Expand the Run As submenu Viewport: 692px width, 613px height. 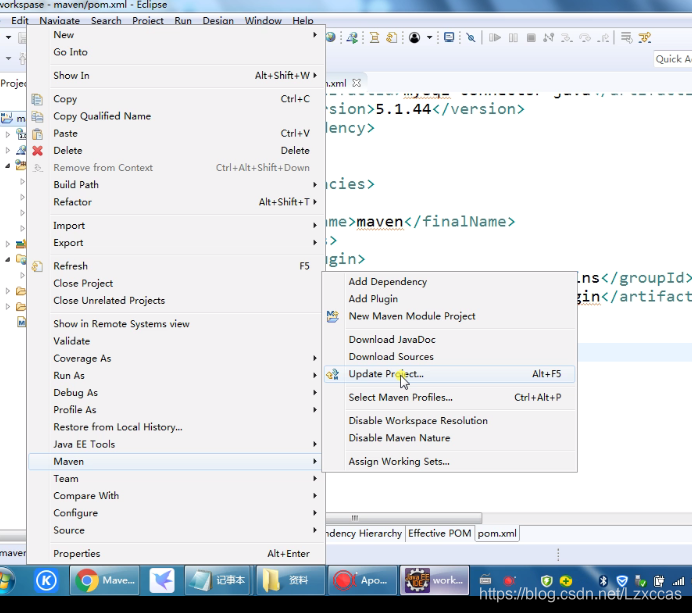(315, 376)
